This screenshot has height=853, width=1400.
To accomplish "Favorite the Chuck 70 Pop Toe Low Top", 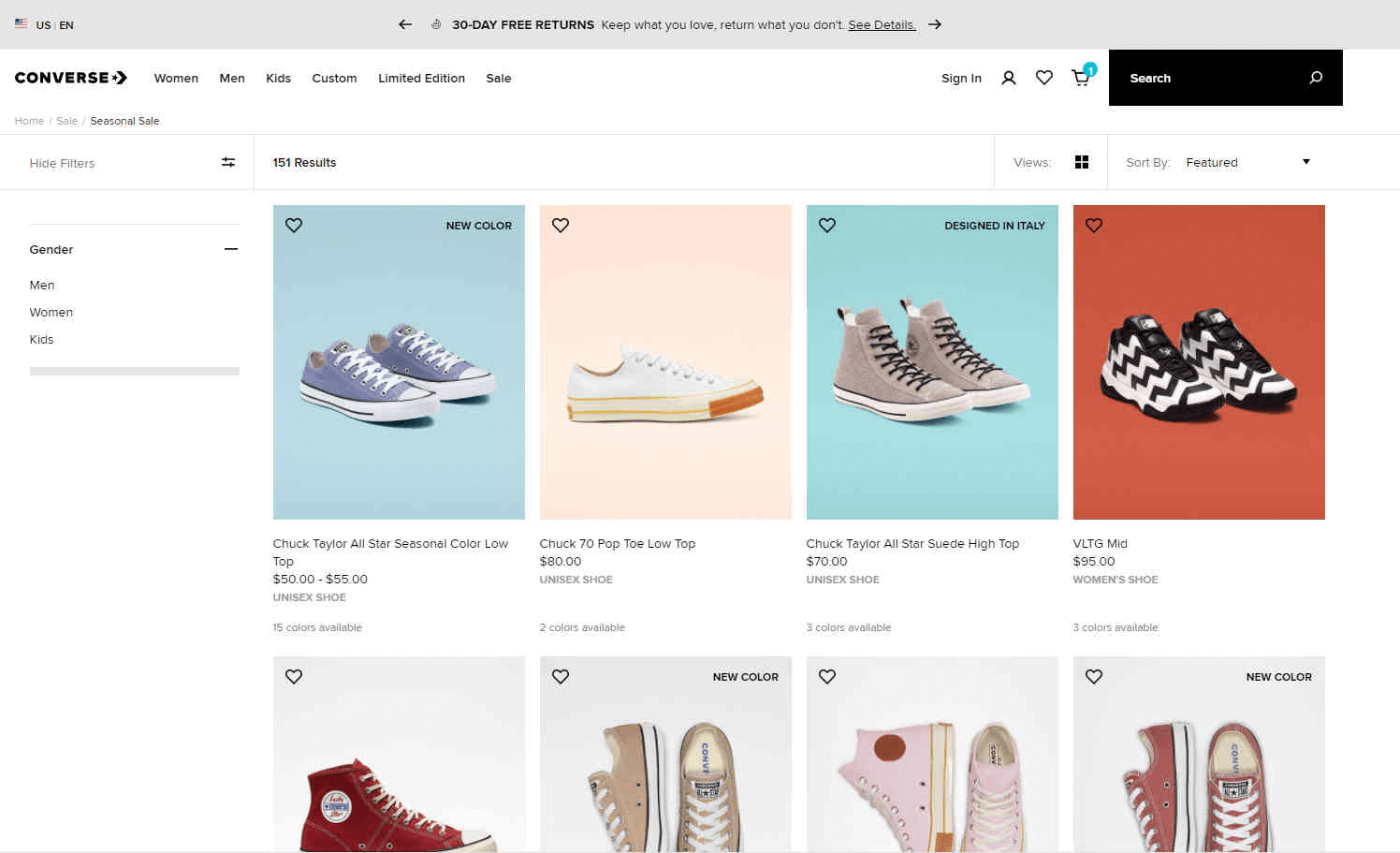I will [x=561, y=226].
